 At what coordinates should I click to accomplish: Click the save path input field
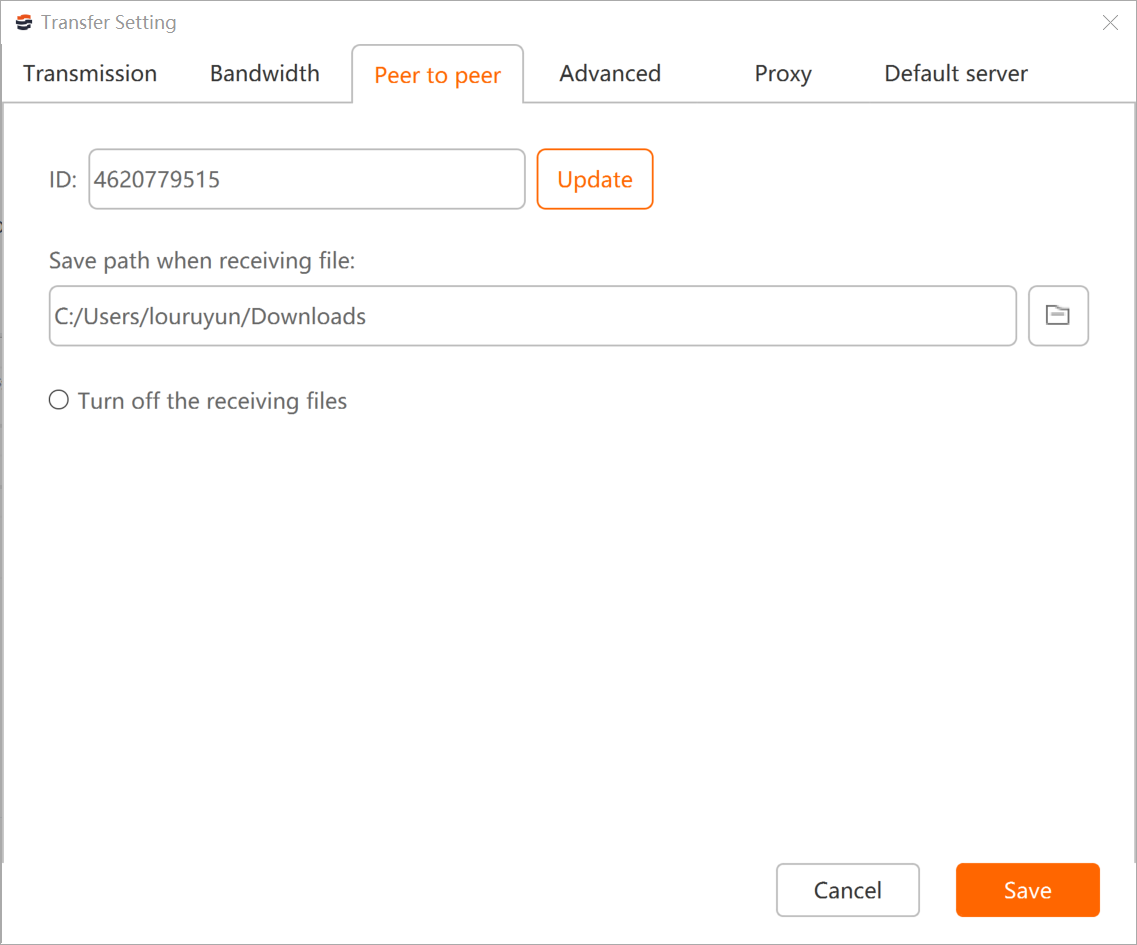pos(533,315)
